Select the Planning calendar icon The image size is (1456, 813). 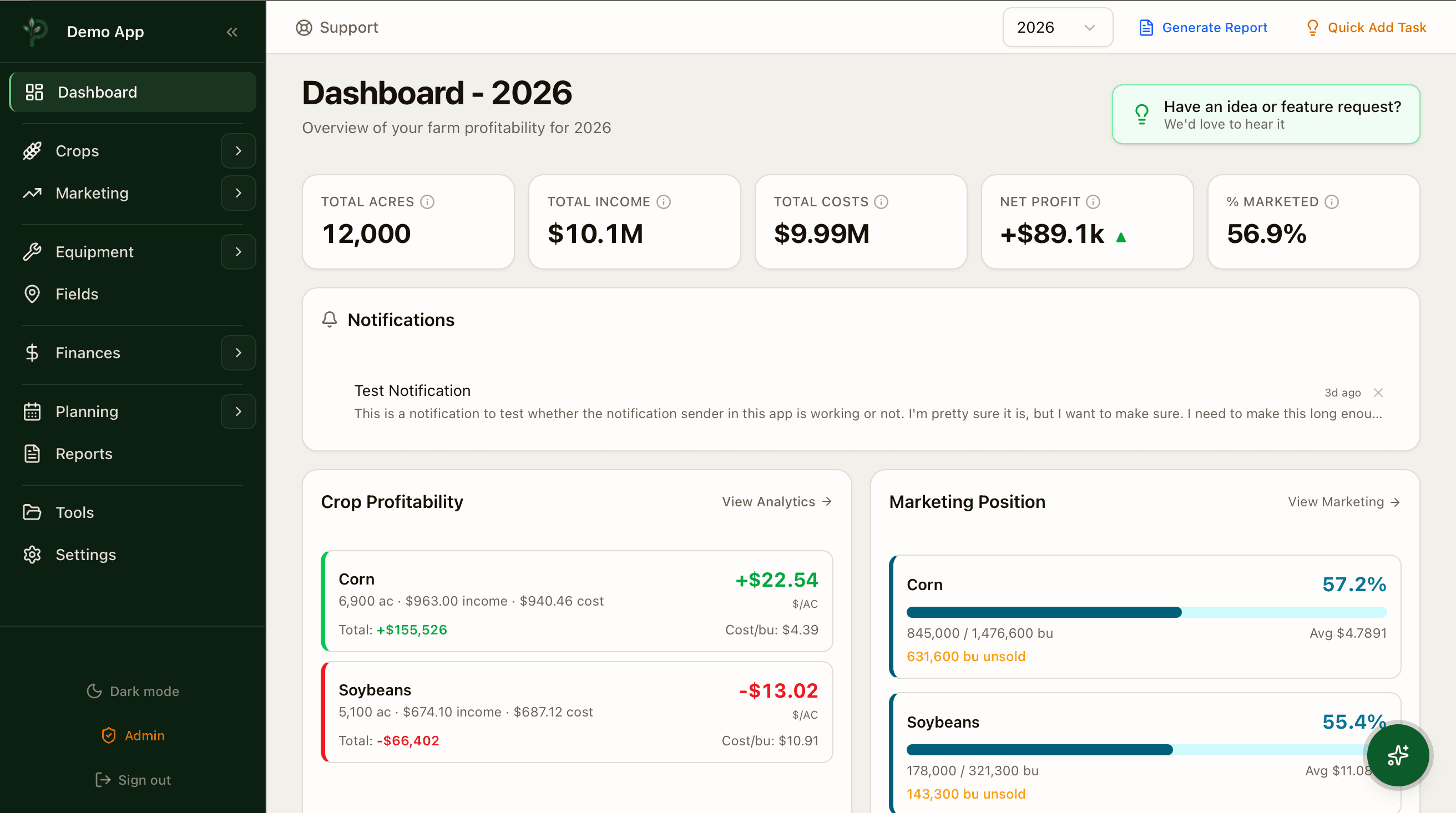[33, 411]
